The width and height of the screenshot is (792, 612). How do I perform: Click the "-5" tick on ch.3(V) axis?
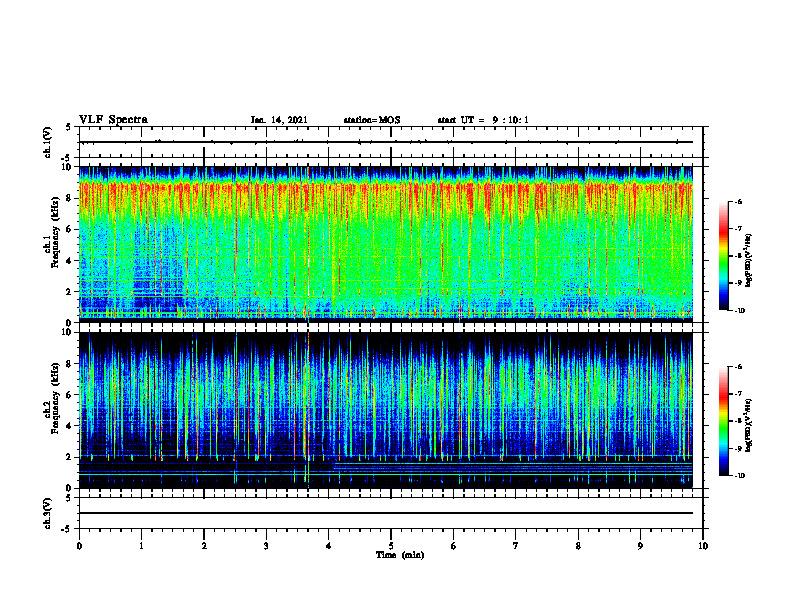pyautogui.click(x=67, y=529)
